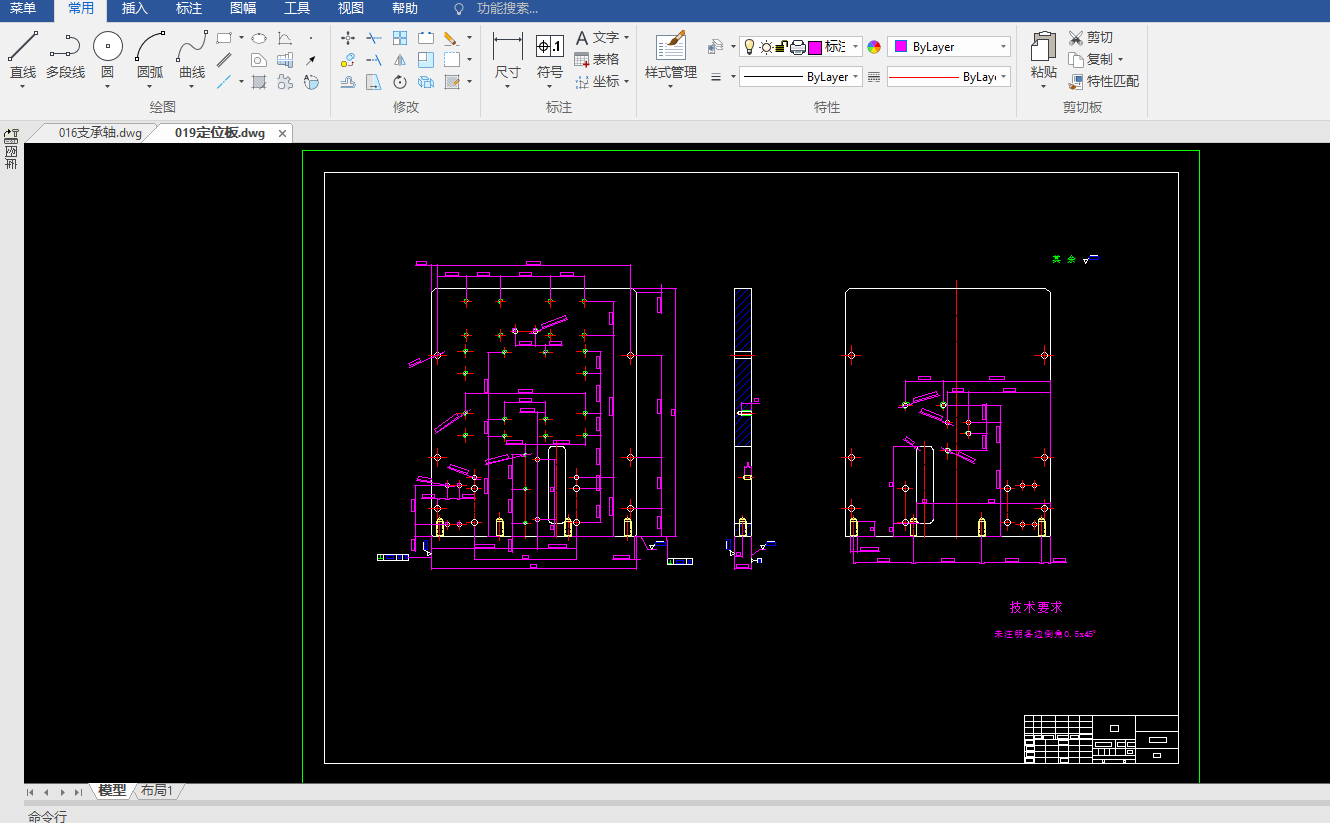Expand the 直线 tool dropdown arrow
Image resolution: width=1330 pixels, height=823 pixels.
pos(23,86)
